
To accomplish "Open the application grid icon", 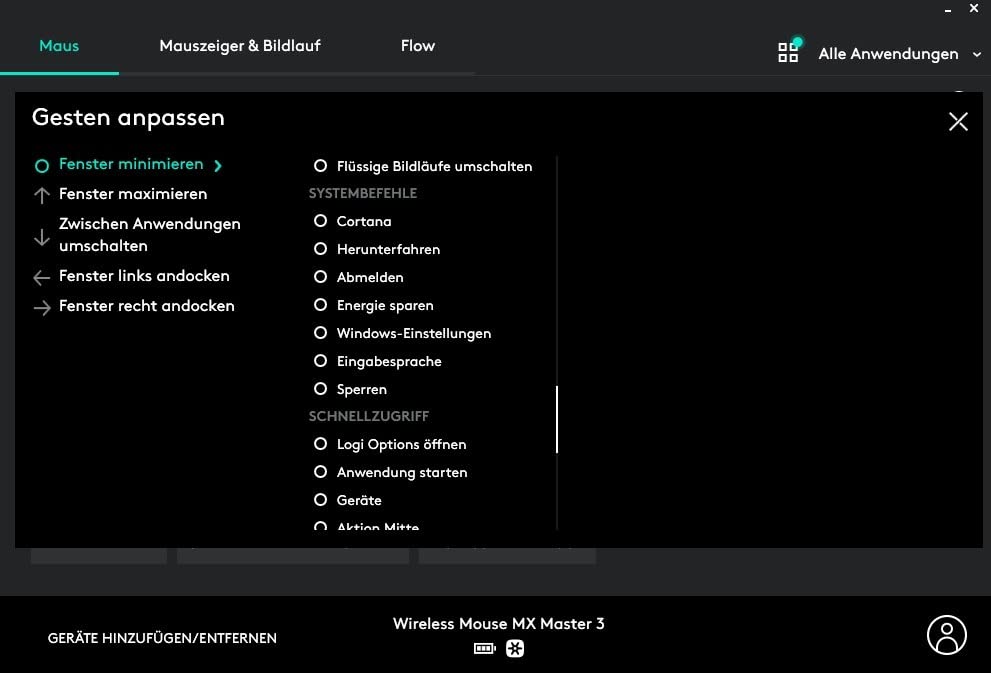I will 788,52.
